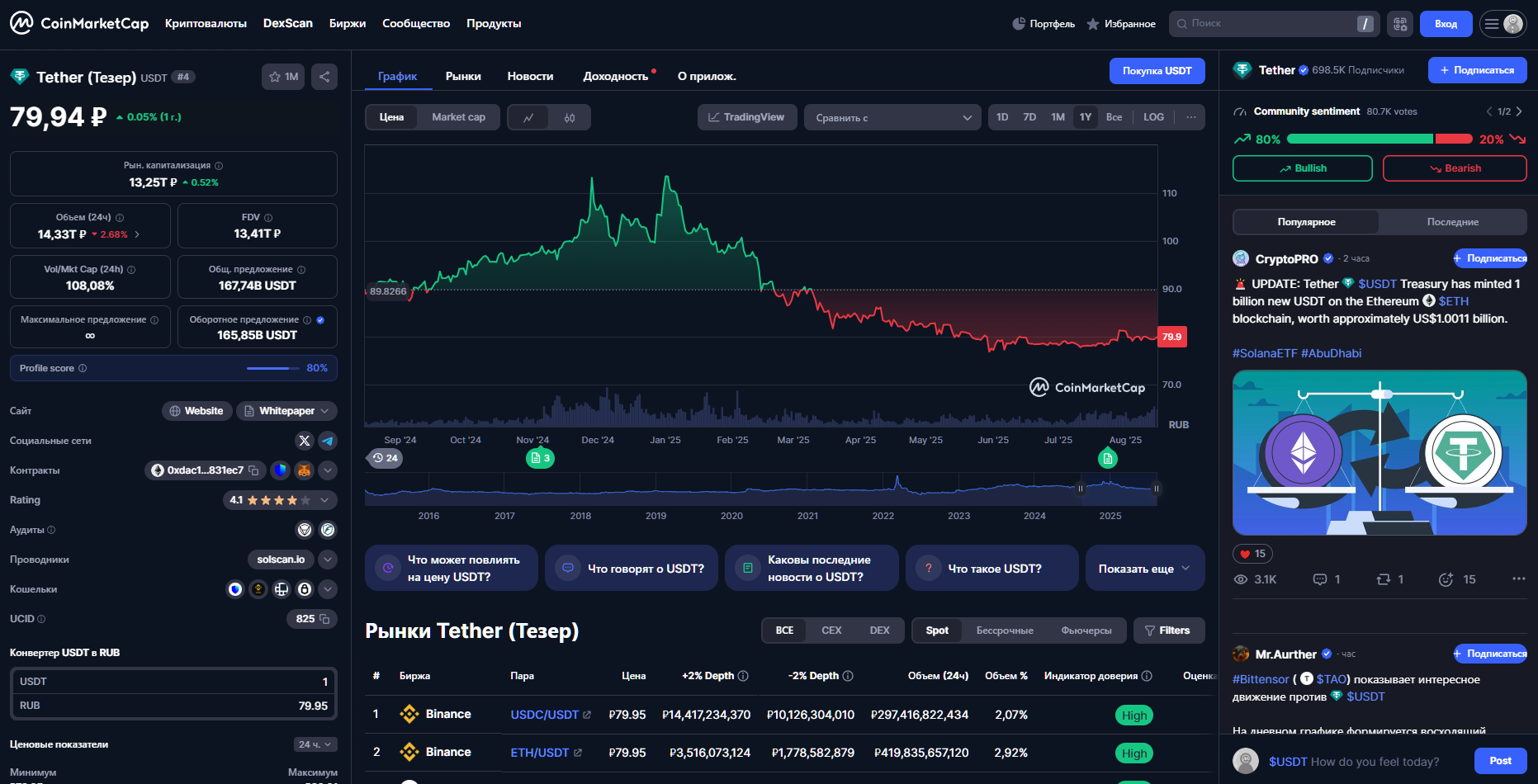Select the Market cap chart mode
Viewport: 1538px width, 784px height.
pyautogui.click(x=458, y=117)
